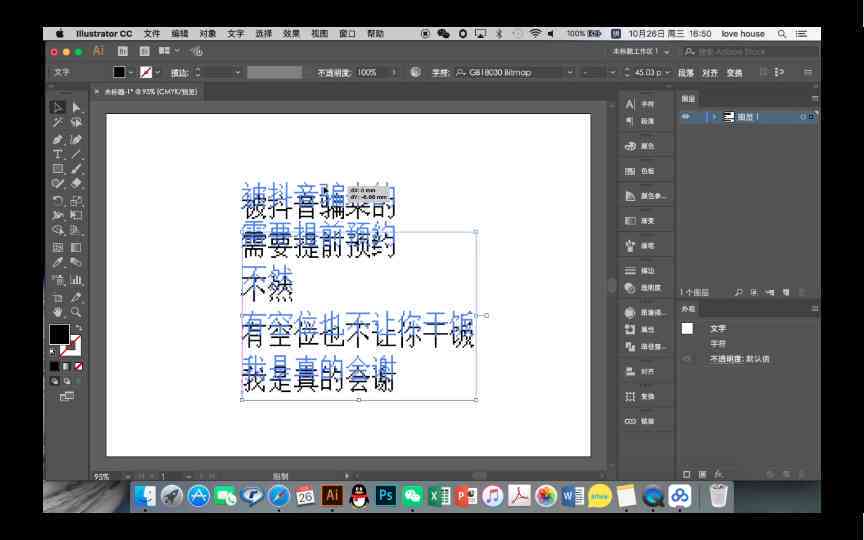Expand the opacity 100% arrow
Screen dimensions: 864x540
pyautogui.click(x=393, y=72)
